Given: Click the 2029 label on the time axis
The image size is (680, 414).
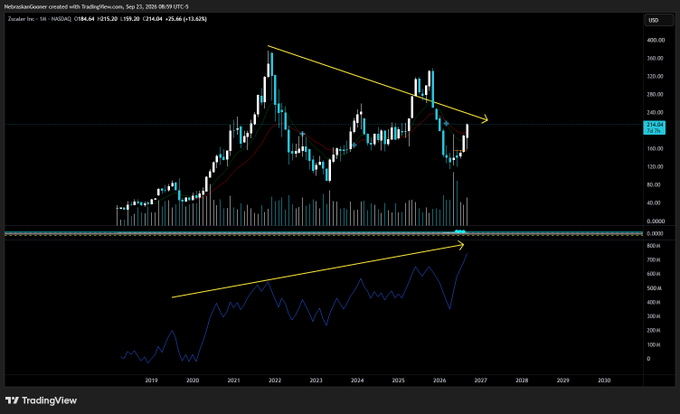Looking at the screenshot, I should tap(563, 380).
